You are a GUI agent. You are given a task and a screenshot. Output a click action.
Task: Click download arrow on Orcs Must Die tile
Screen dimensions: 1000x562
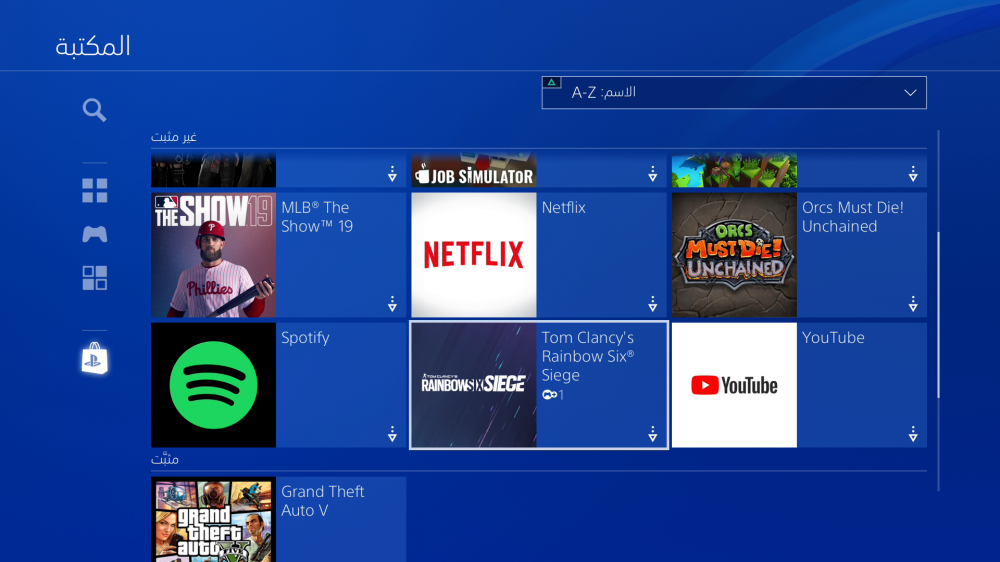(913, 304)
